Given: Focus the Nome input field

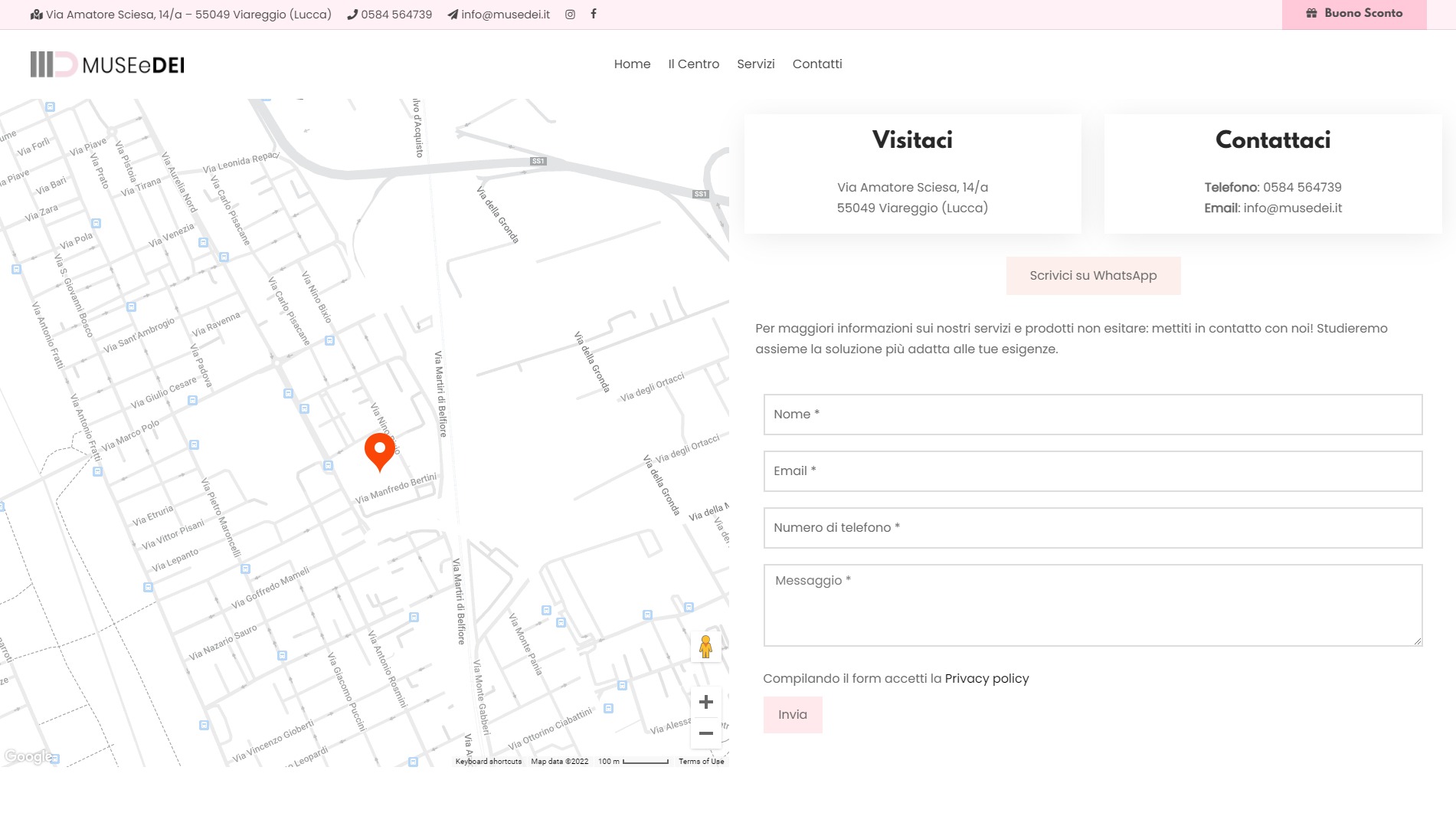Looking at the screenshot, I should pyautogui.click(x=1092, y=415).
